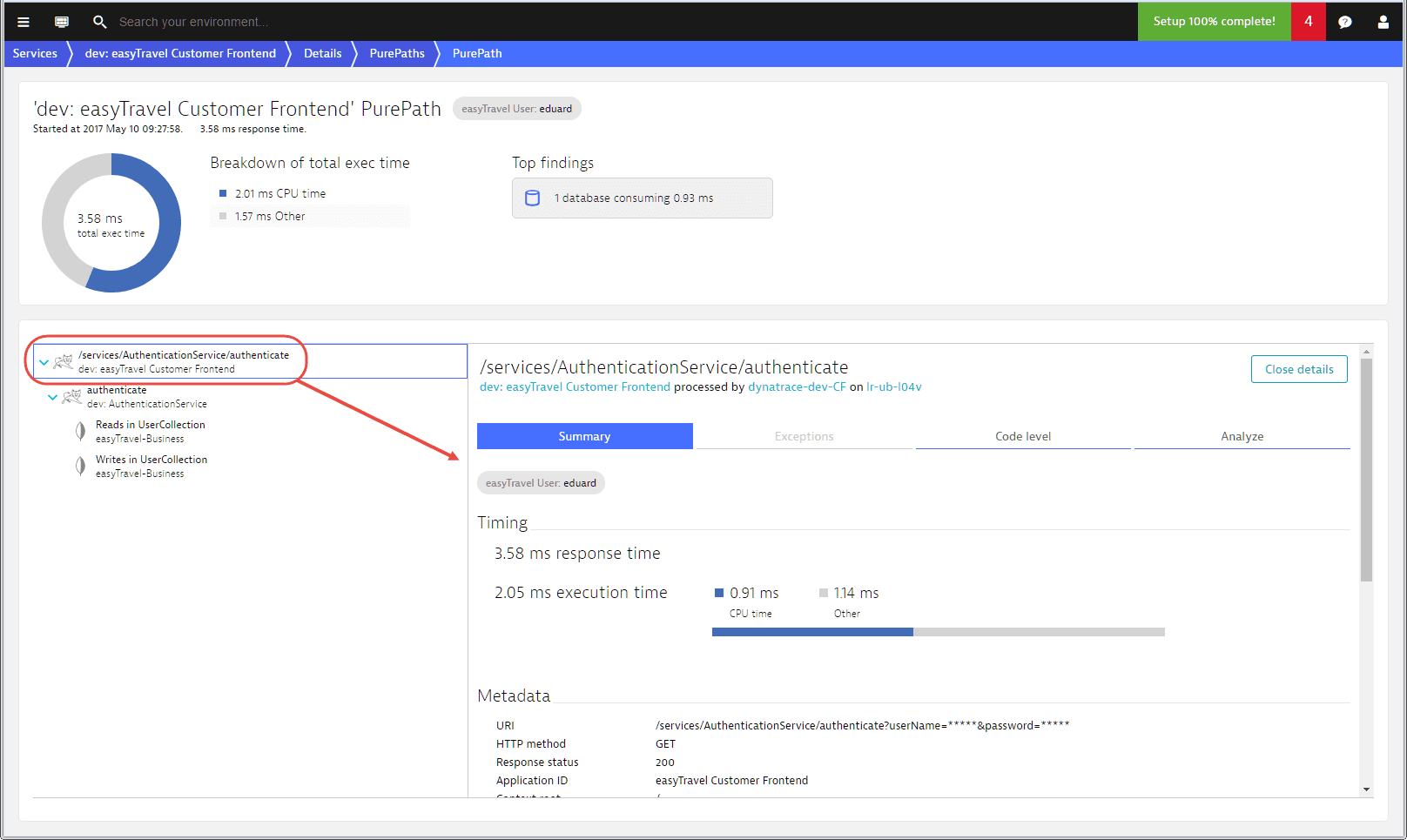Click the Setup 100% complete button

click(x=1214, y=22)
